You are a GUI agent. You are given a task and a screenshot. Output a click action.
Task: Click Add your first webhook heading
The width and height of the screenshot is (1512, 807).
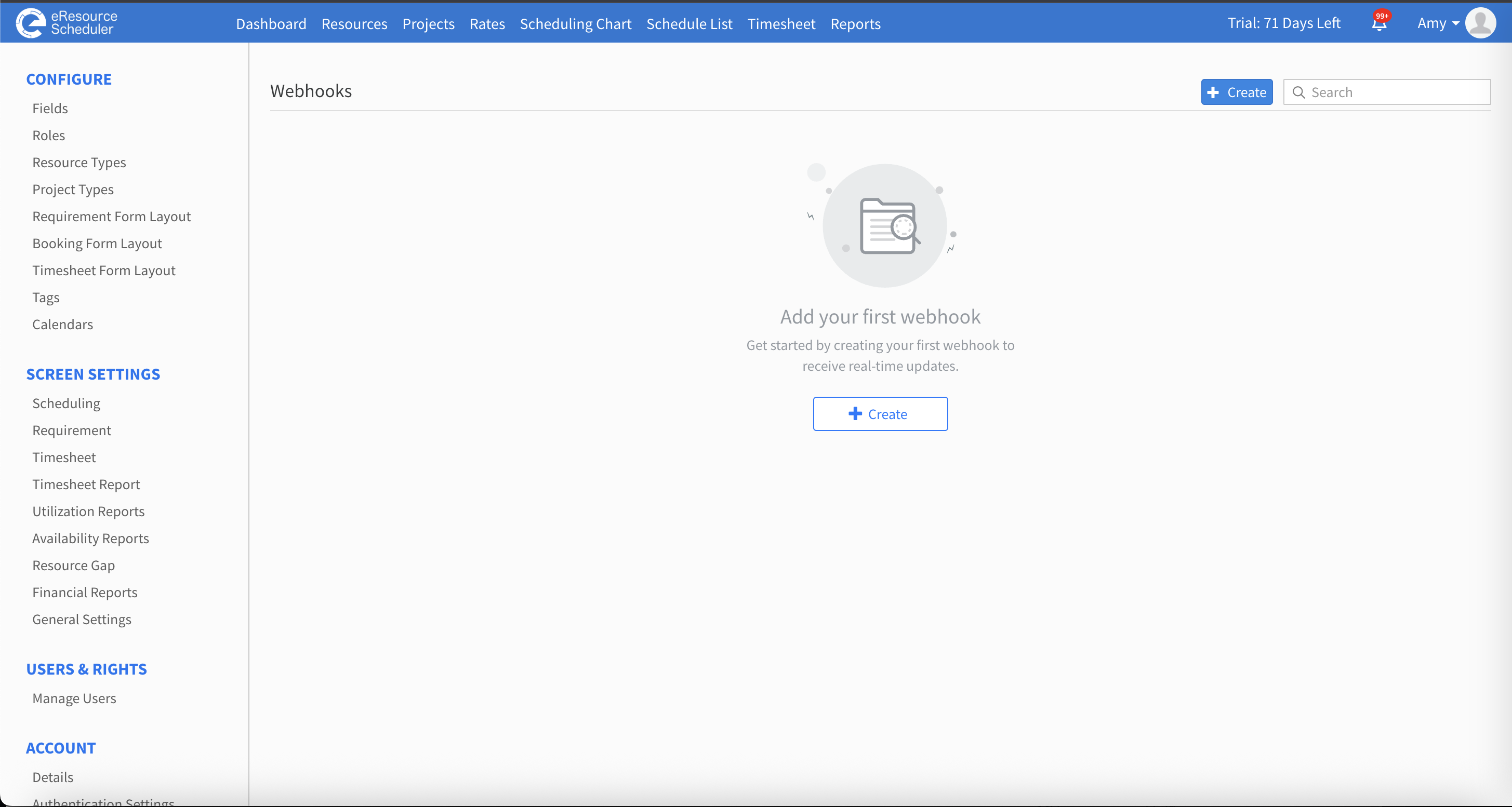[880, 317]
